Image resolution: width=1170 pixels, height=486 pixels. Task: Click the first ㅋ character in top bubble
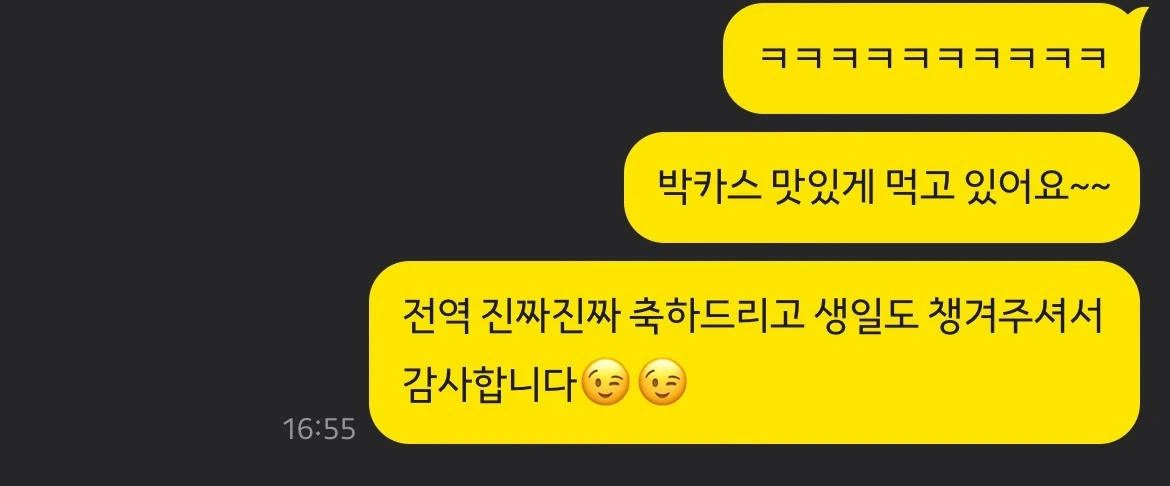click(x=773, y=58)
